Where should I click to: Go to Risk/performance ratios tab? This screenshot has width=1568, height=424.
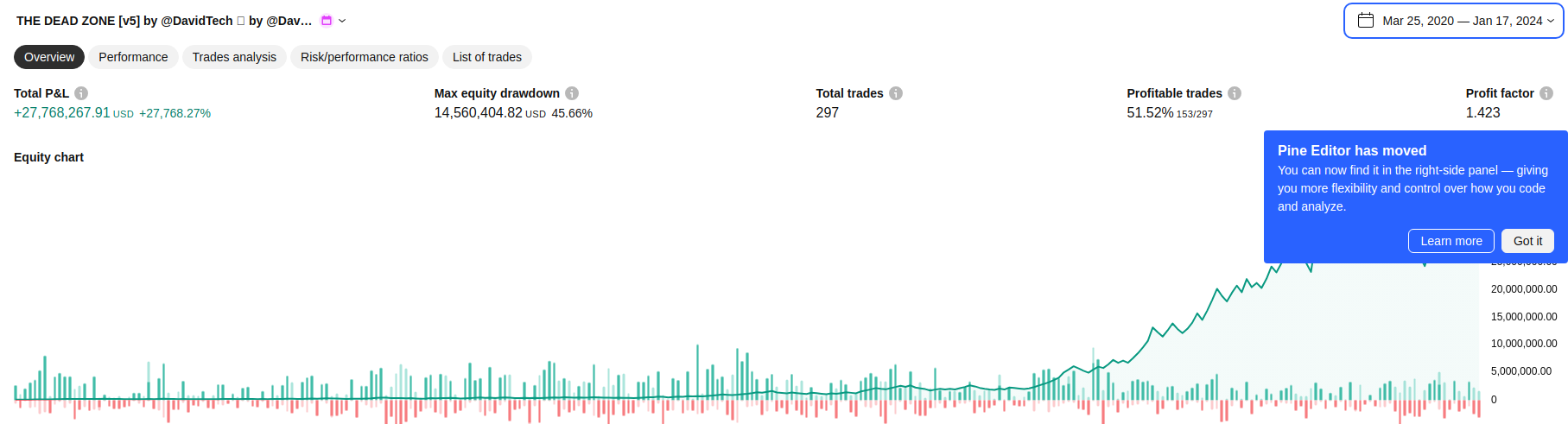(x=365, y=57)
